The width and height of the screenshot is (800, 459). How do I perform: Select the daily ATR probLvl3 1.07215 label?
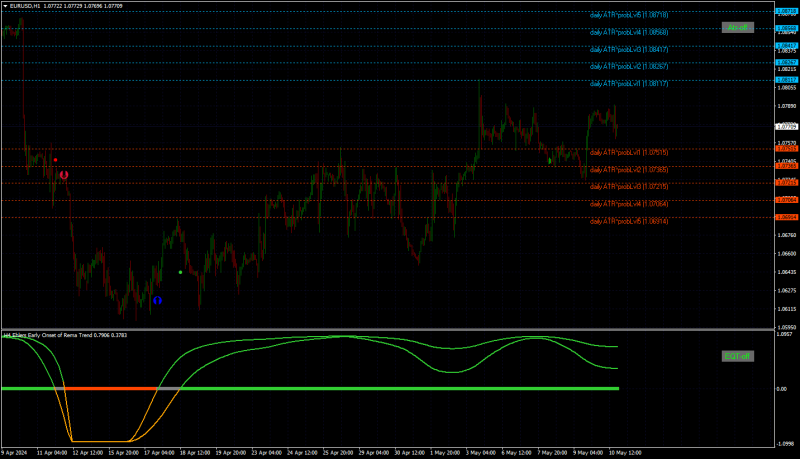pos(629,187)
